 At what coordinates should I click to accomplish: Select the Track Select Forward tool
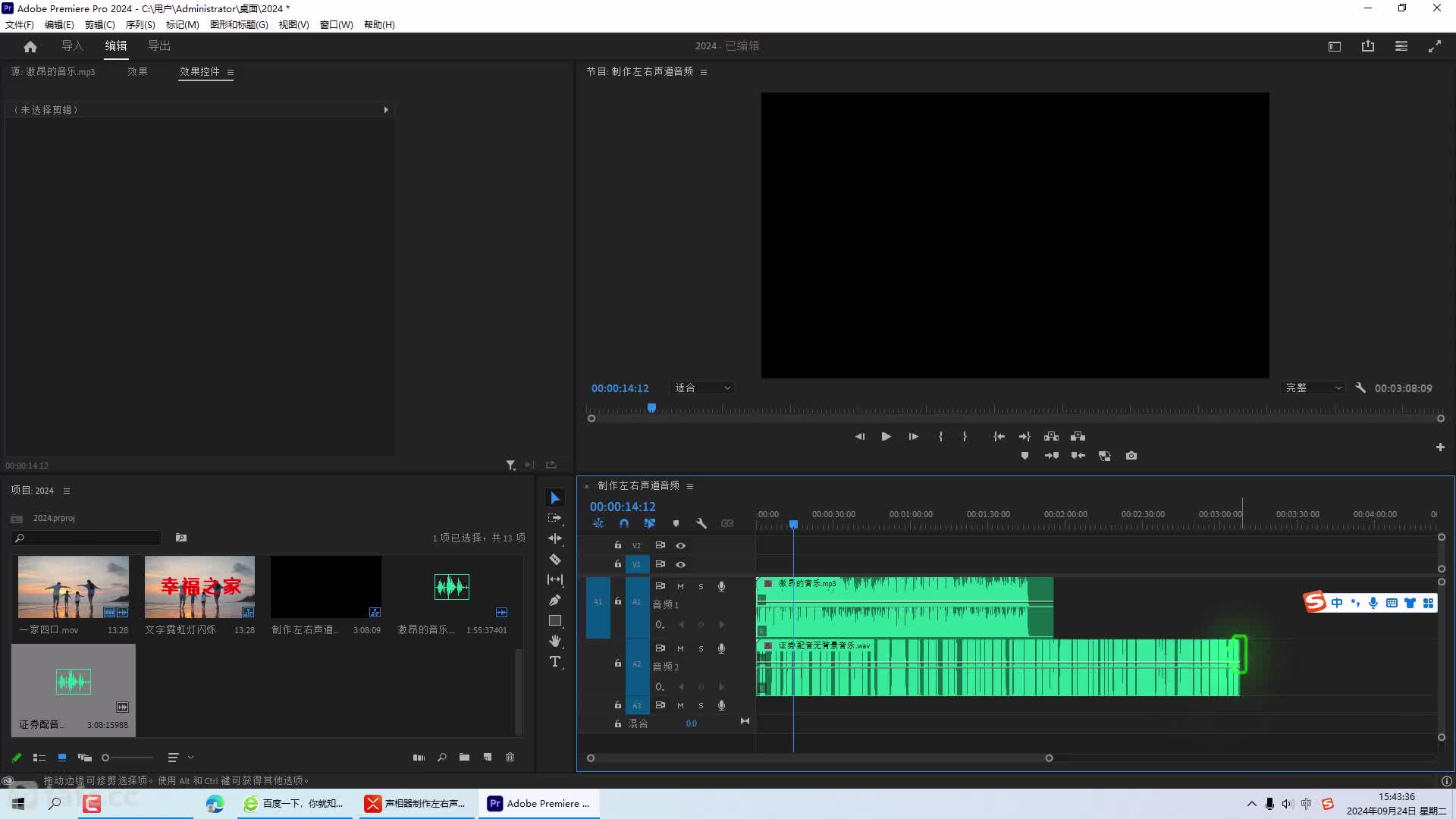[555, 518]
